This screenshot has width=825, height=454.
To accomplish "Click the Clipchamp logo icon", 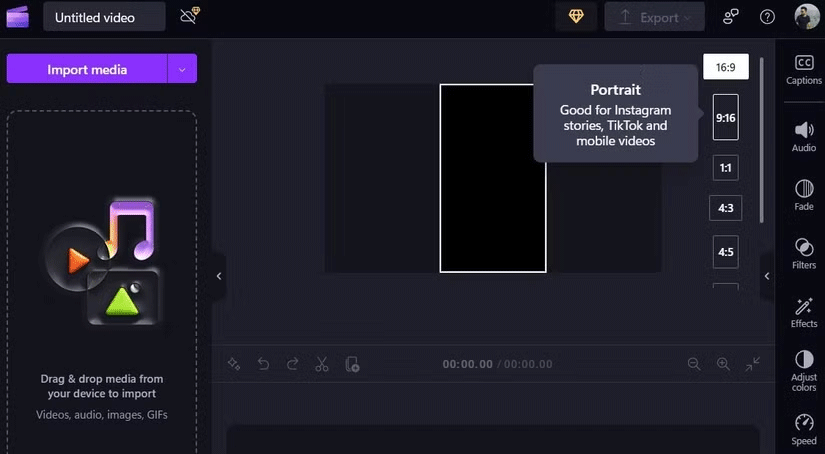I will 17,17.
